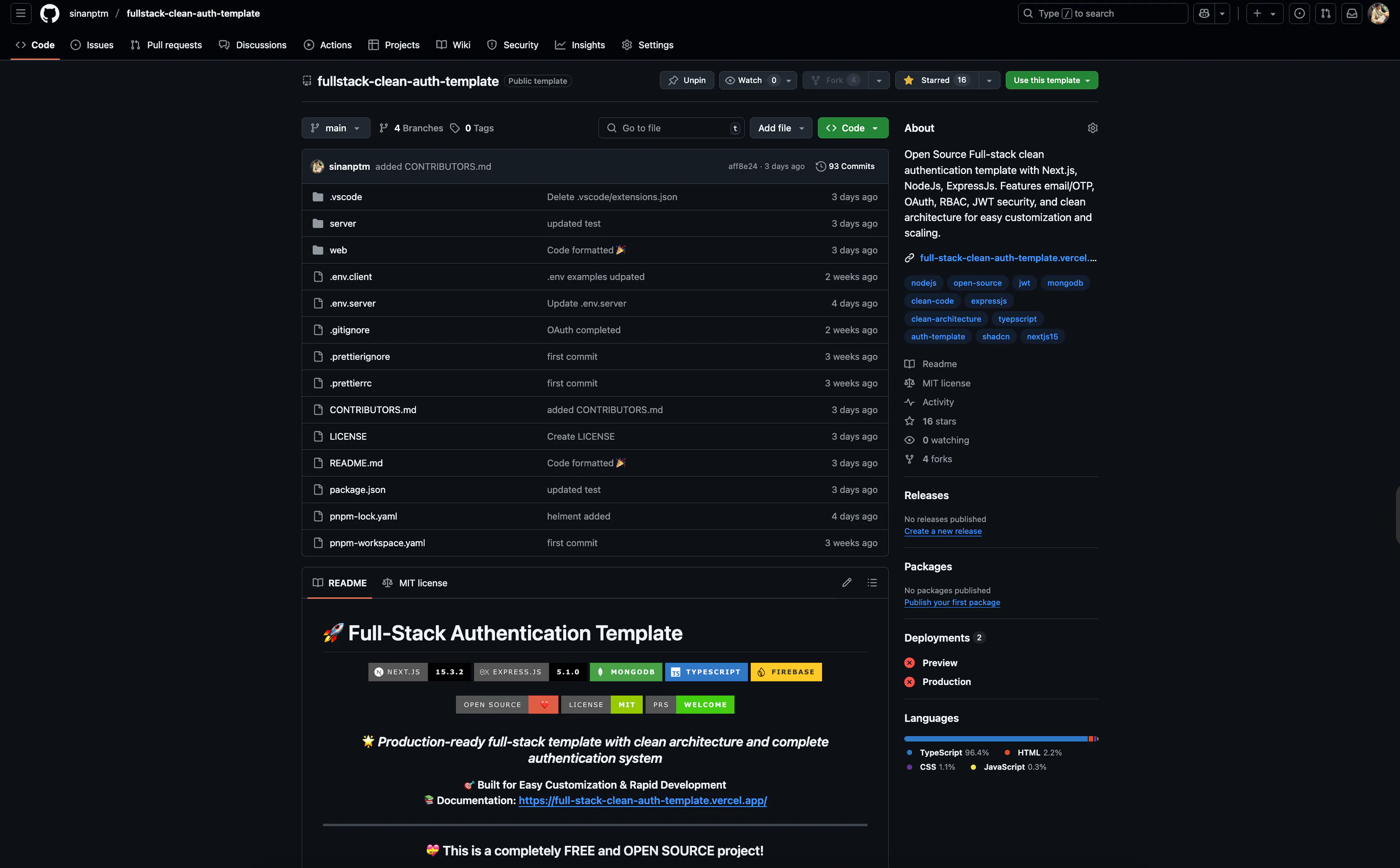Click the Languages percentage bar
The image size is (1400, 868).
point(1001,739)
